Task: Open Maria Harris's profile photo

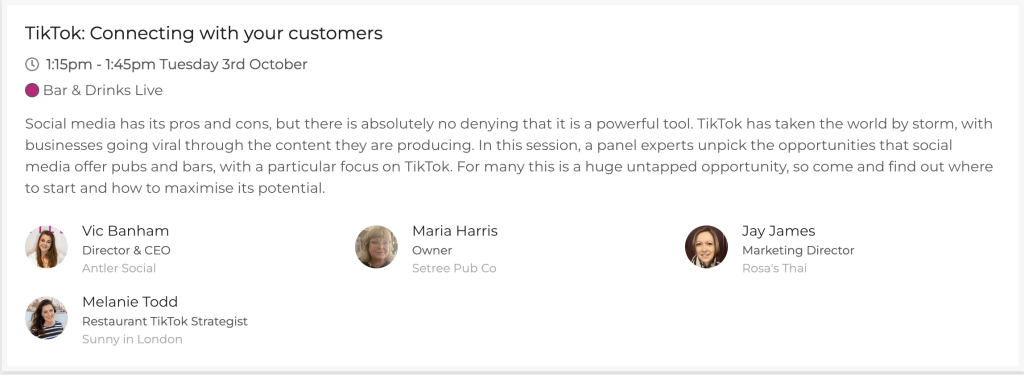Action: [x=376, y=247]
